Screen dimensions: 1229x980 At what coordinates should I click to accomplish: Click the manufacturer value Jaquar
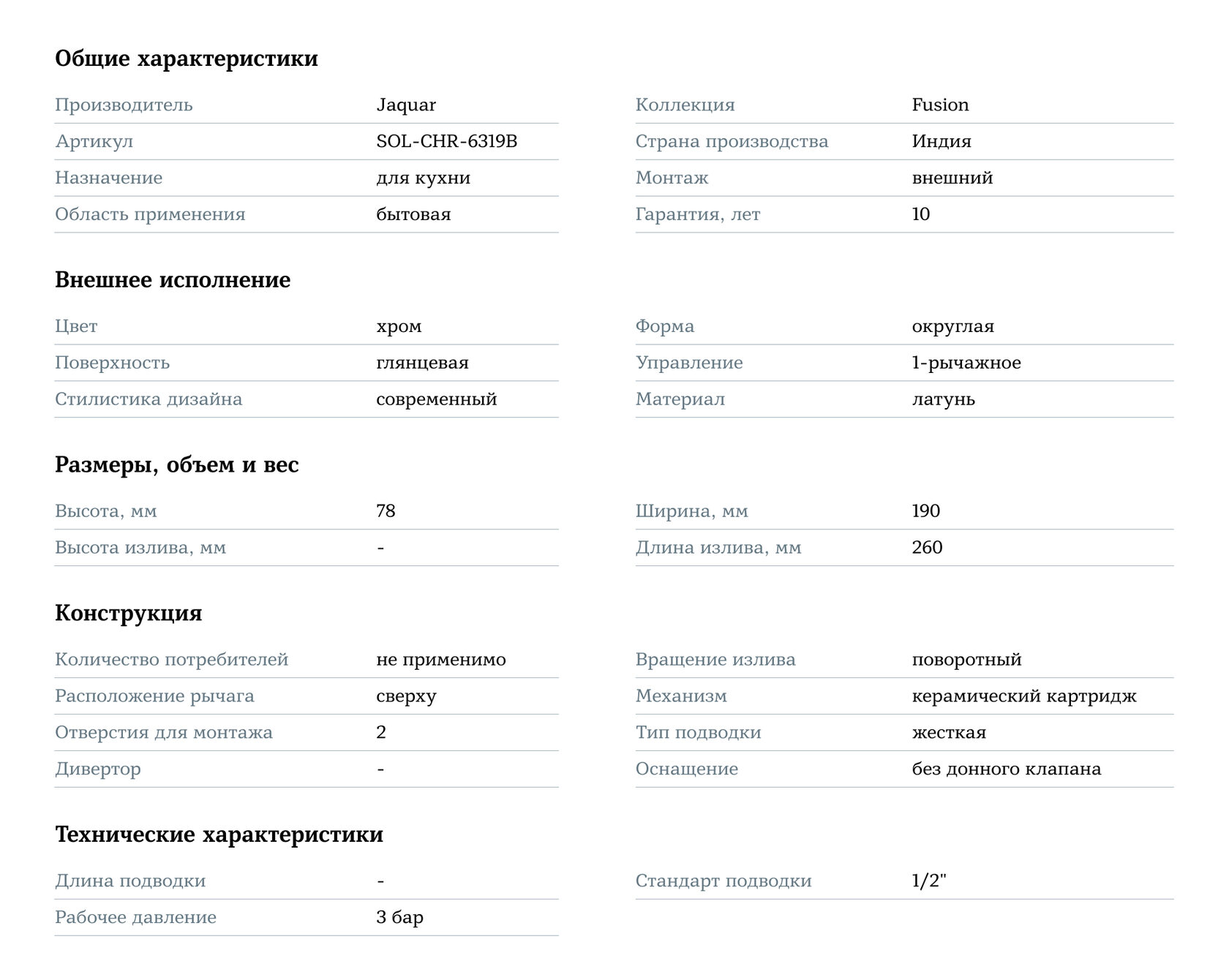406,105
